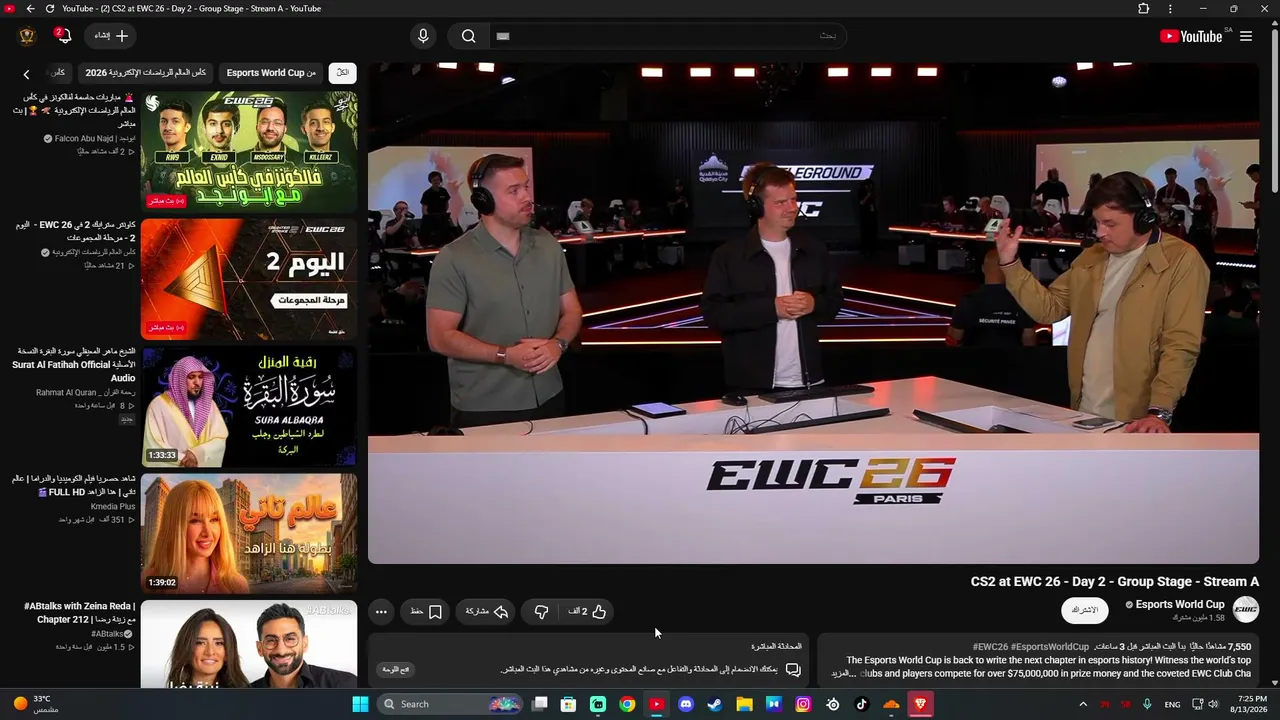Show hidden system tray icons
The height and width of the screenshot is (720, 1280).
[x=1083, y=704]
